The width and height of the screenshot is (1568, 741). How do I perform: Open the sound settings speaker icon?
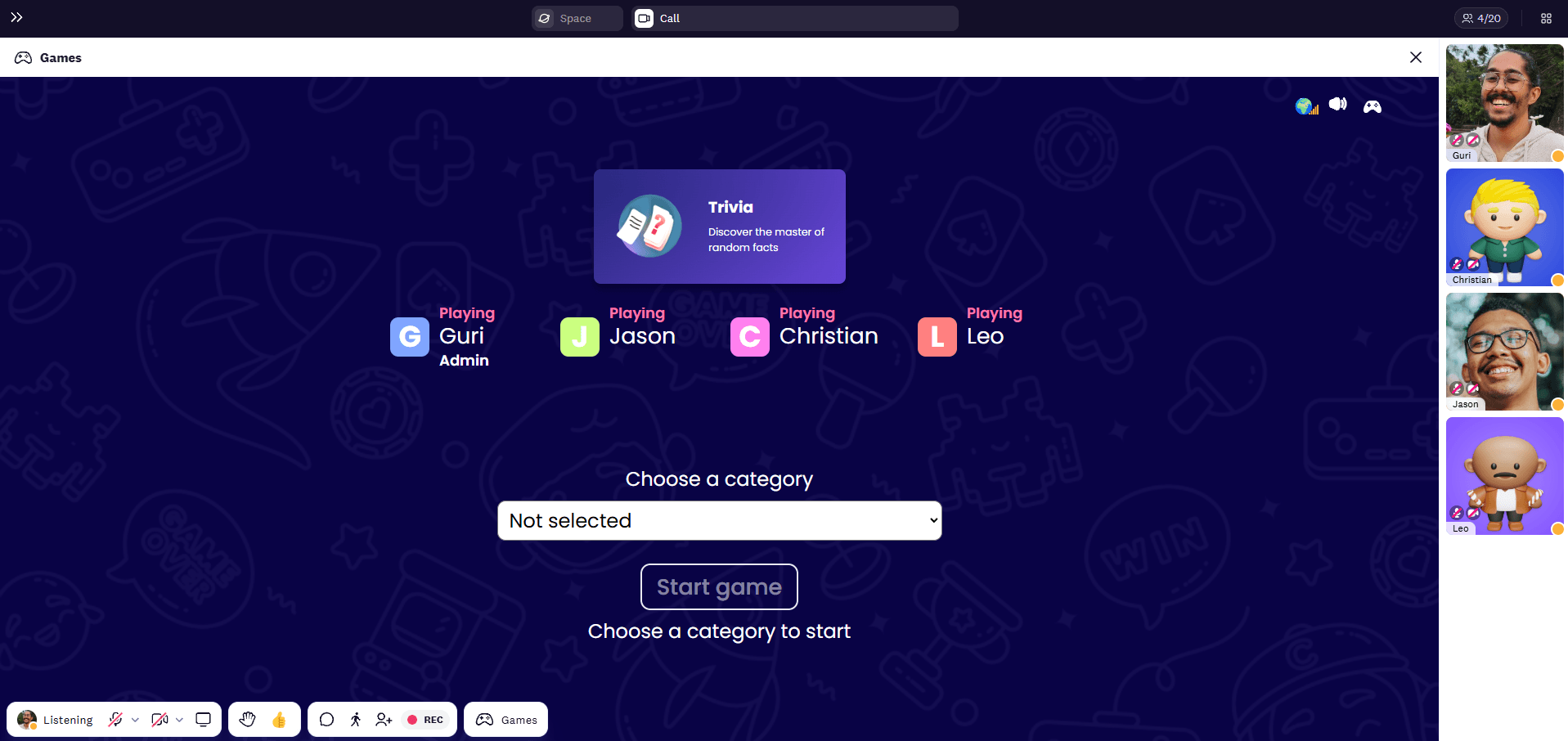pyautogui.click(x=1338, y=104)
